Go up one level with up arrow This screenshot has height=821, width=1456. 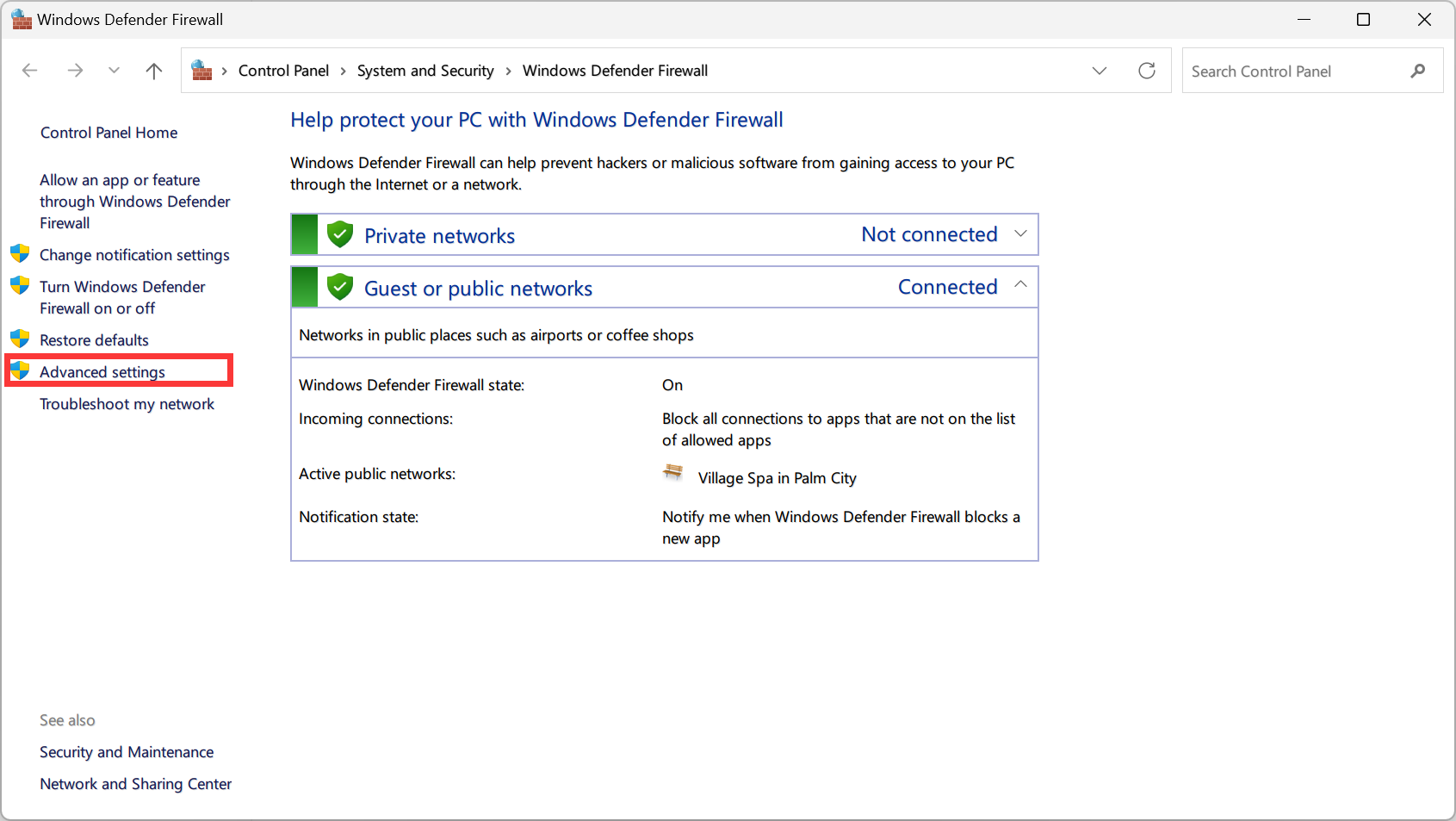[x=154, y=71]
